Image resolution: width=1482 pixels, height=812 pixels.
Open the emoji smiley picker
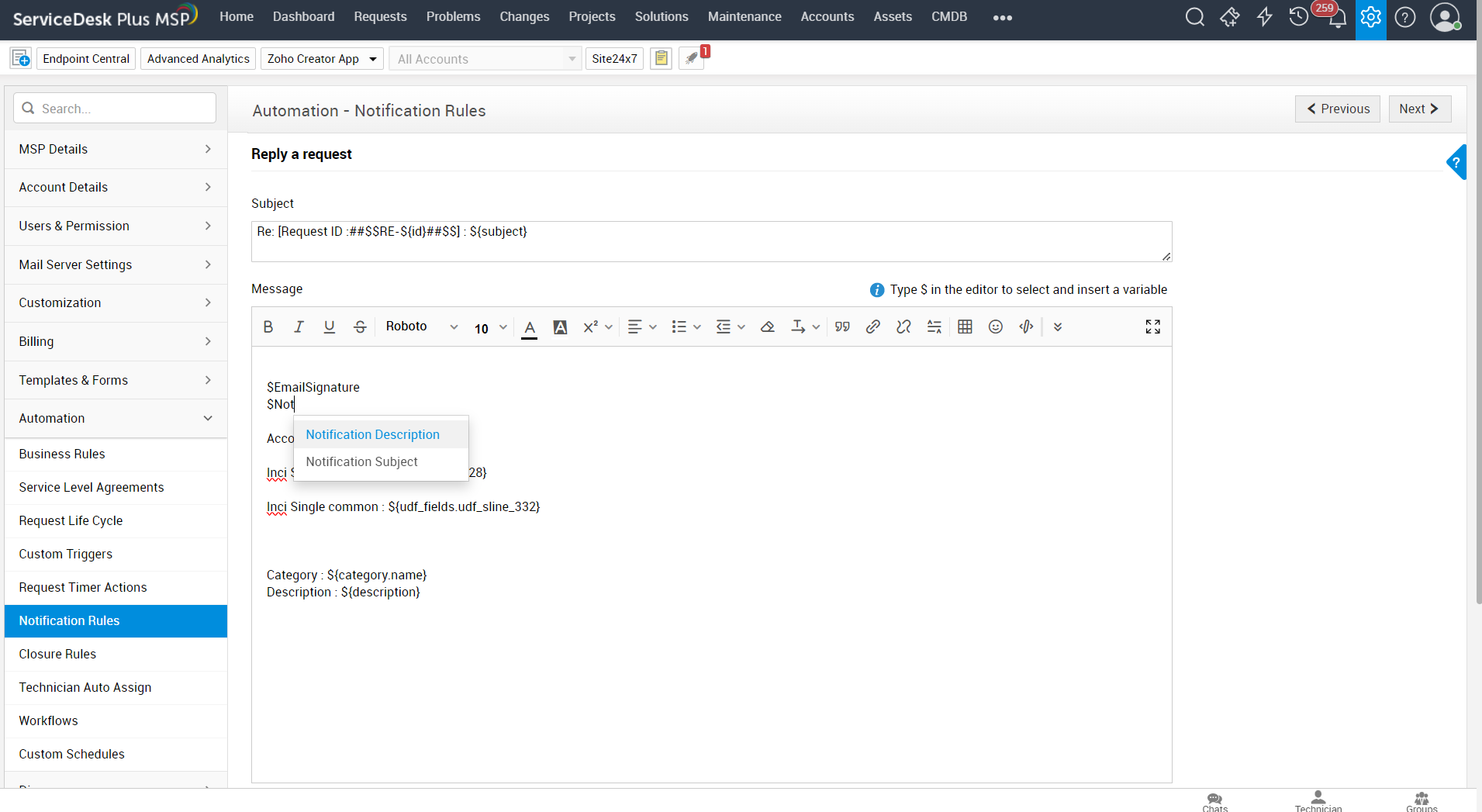[x=996, y=327]
